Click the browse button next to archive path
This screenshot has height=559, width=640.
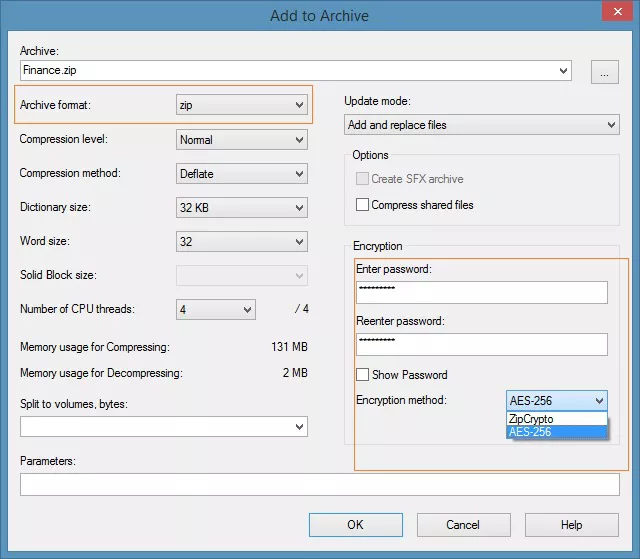pos(606,71)
